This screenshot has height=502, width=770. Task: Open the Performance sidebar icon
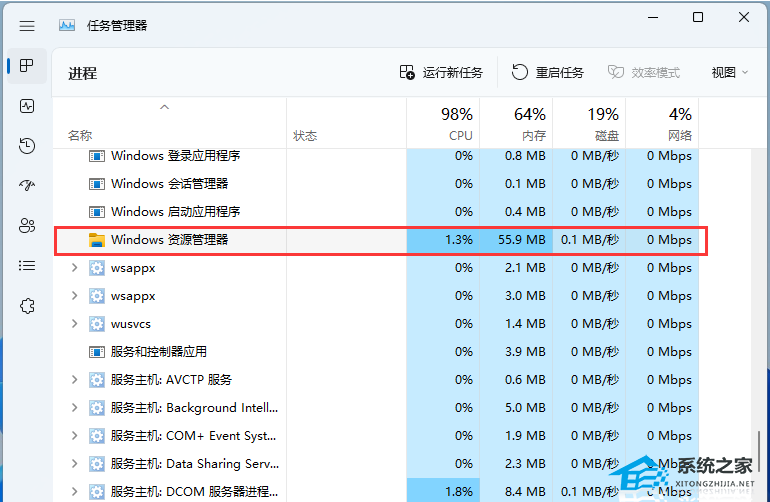27,106
